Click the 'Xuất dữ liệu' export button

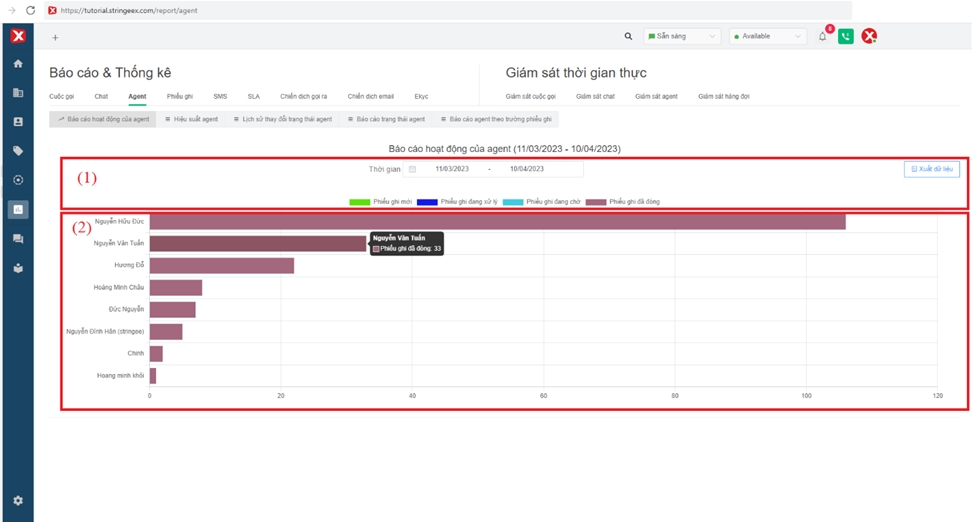coord(931,169)
